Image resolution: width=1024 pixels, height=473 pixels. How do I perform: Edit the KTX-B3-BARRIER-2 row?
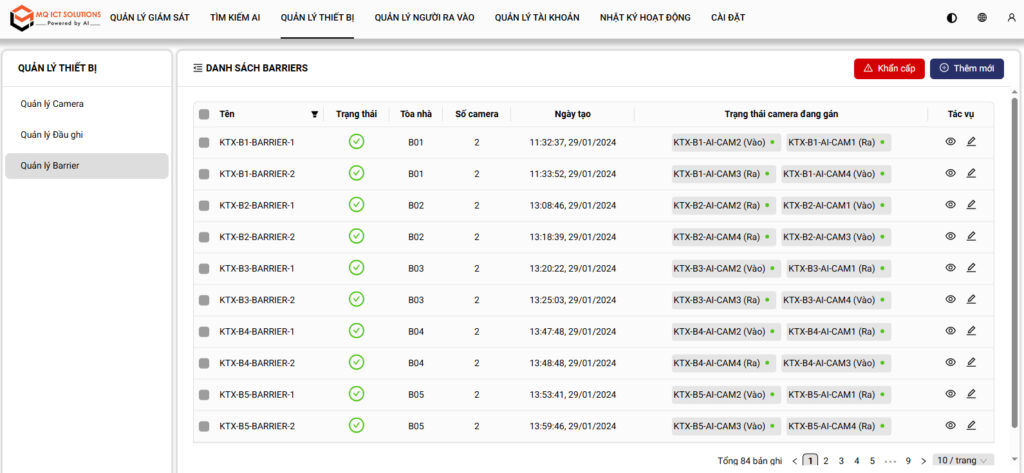pyautogui.click(x=971, y=300)
